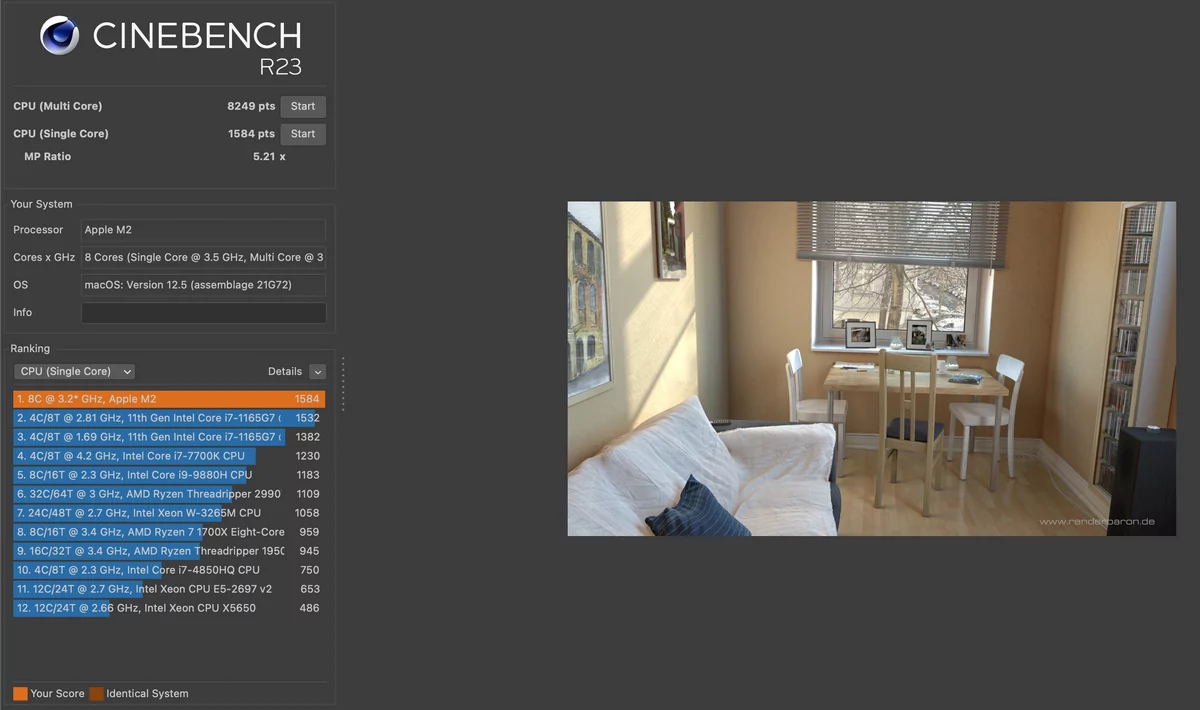Click the Cinebench sphere logo icon
This screenshot has width=1200, height=710.
point(60,36)
